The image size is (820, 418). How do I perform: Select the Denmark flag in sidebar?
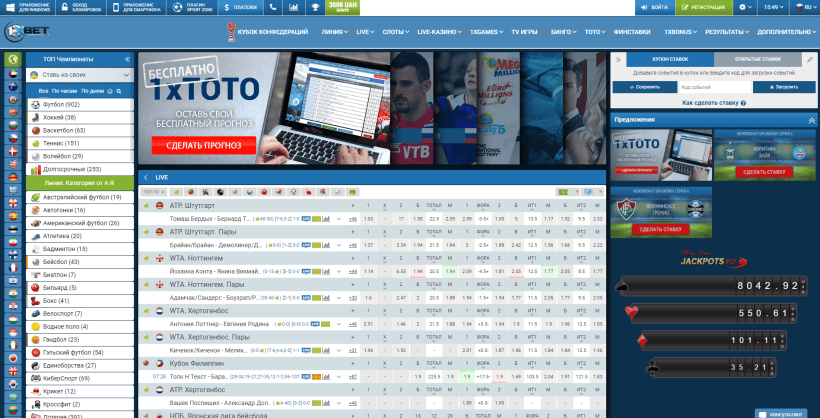pyautogui.click(x=12, y=151)
